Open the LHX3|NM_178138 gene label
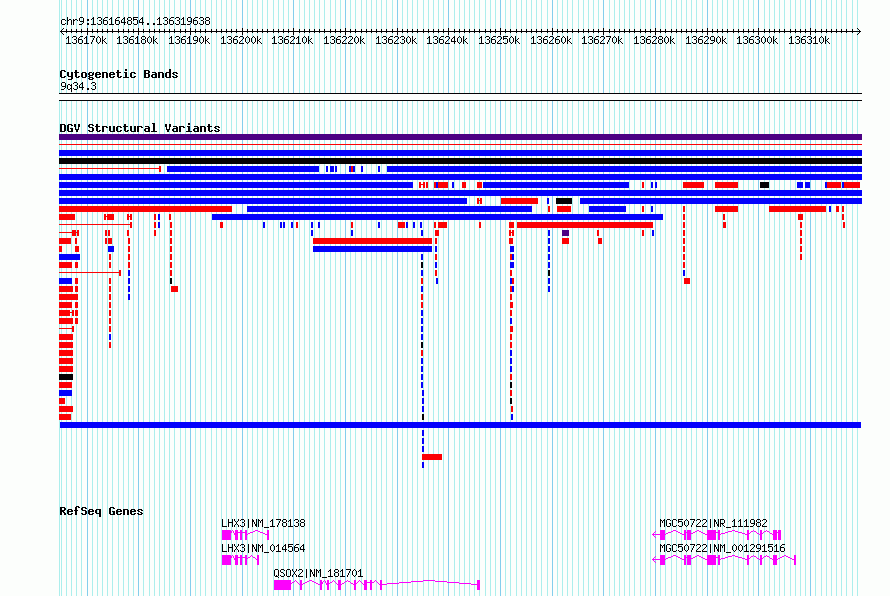Image resolution: width=890 pixels, height=596 pixels. pos(263,523)
